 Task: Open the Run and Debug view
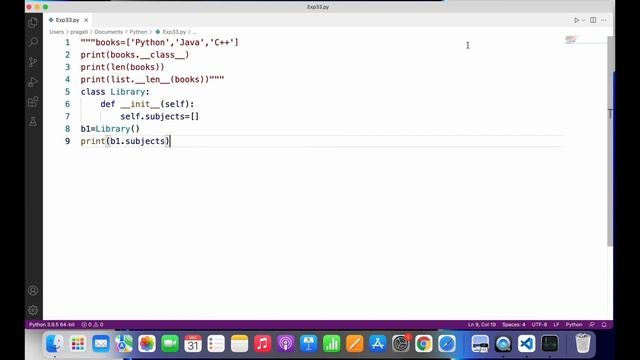click(x=33, y=82)
